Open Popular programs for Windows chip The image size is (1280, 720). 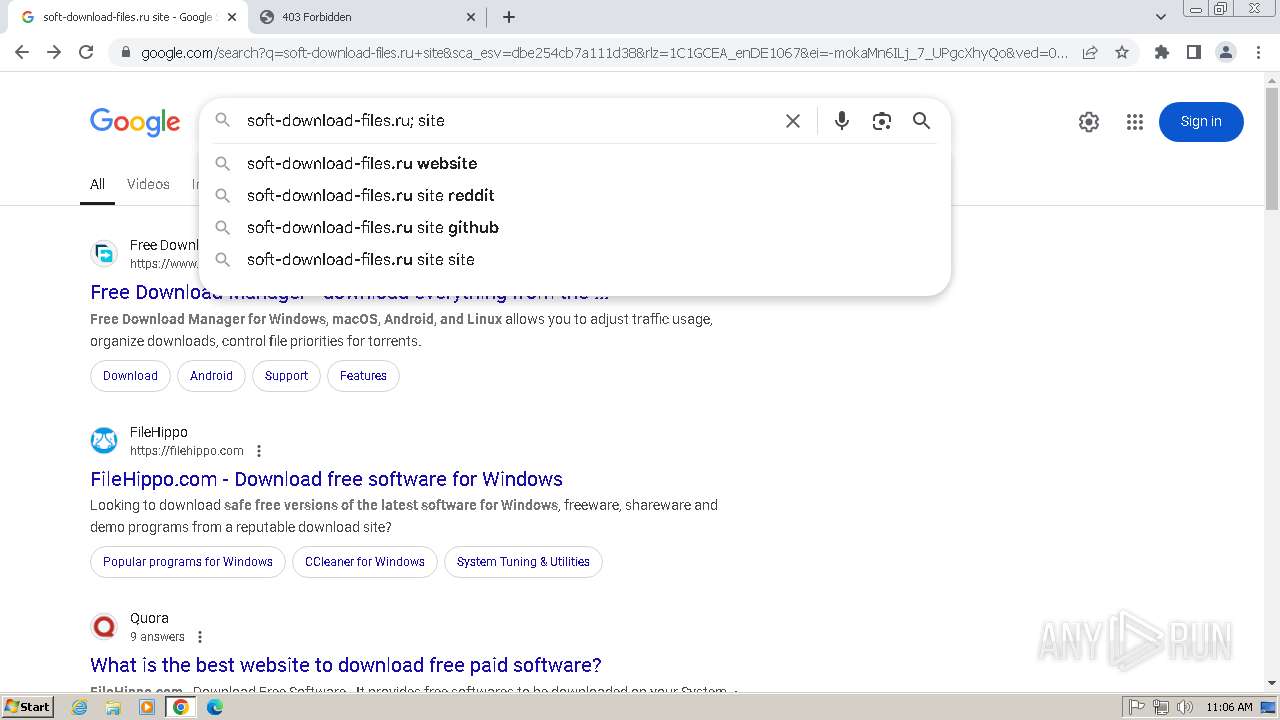pos(188,562)
